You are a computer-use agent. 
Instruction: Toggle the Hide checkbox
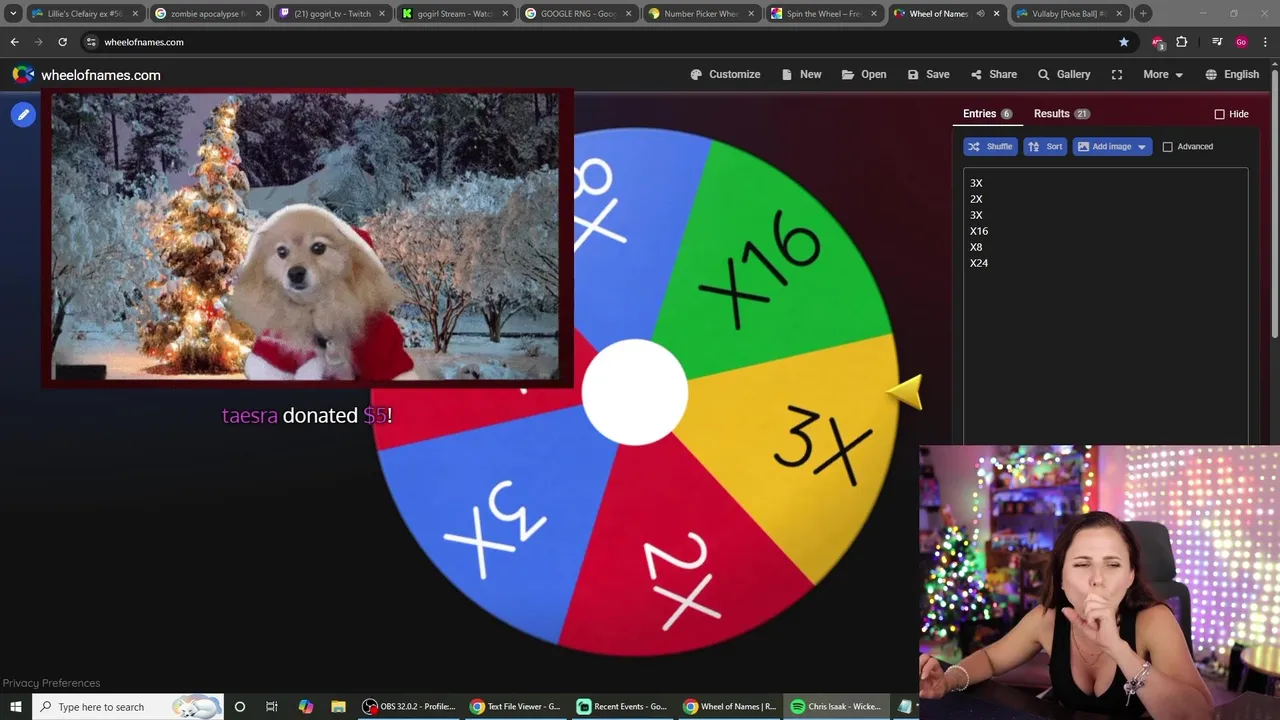click(1220, 114)
